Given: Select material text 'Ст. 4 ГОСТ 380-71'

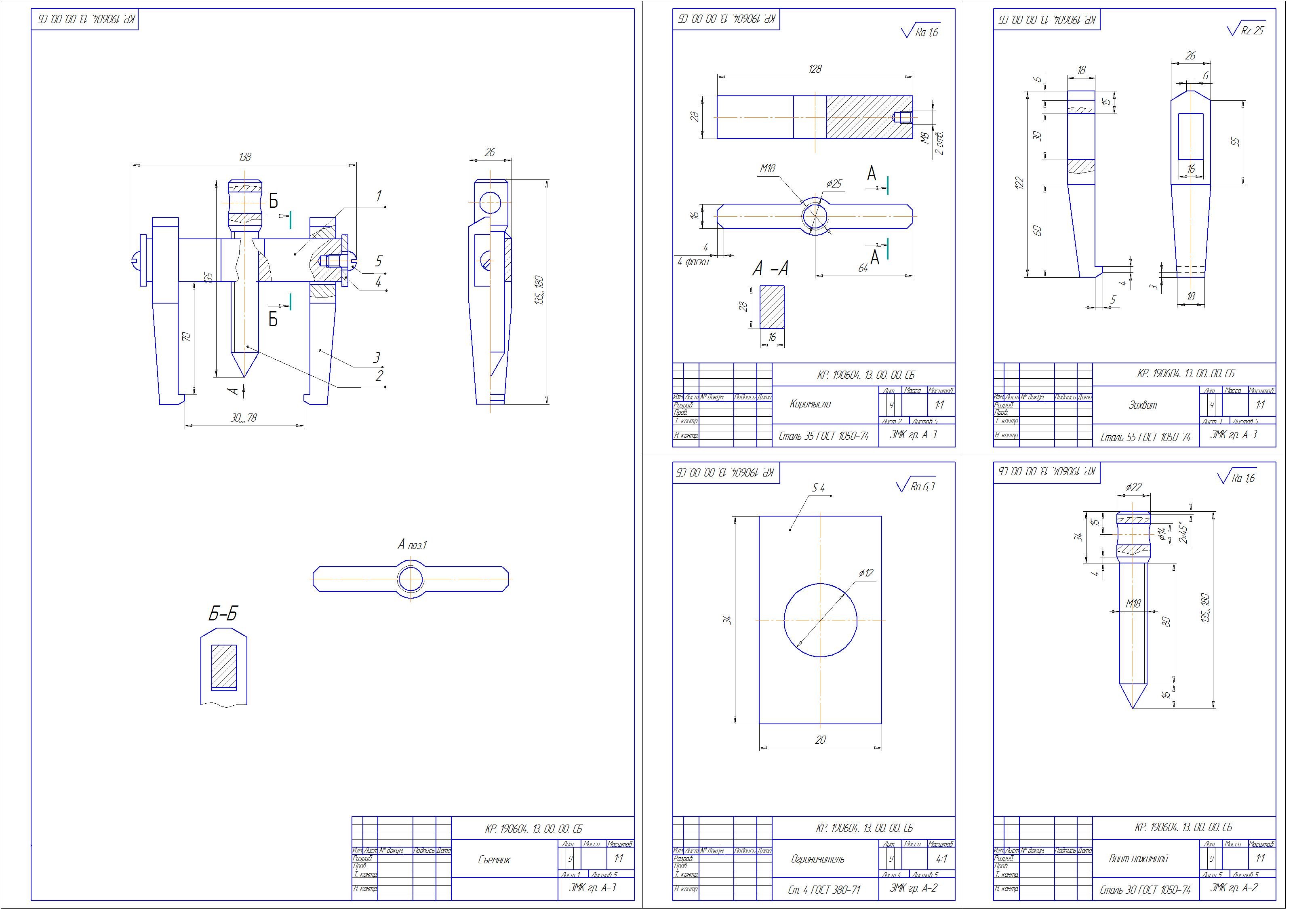Looking at the screenshot, I should click(x=824, y=890).
